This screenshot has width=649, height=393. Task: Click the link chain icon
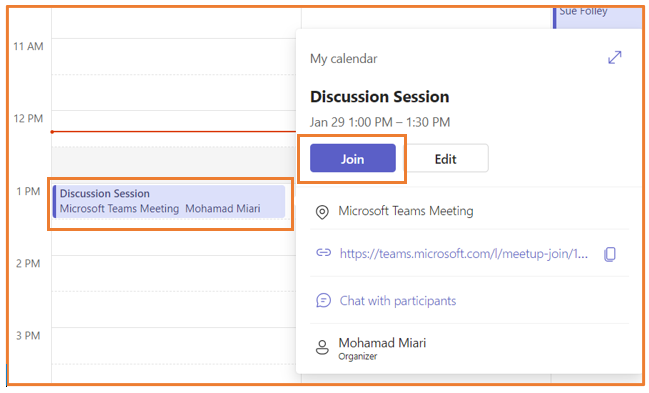(323, 253)
